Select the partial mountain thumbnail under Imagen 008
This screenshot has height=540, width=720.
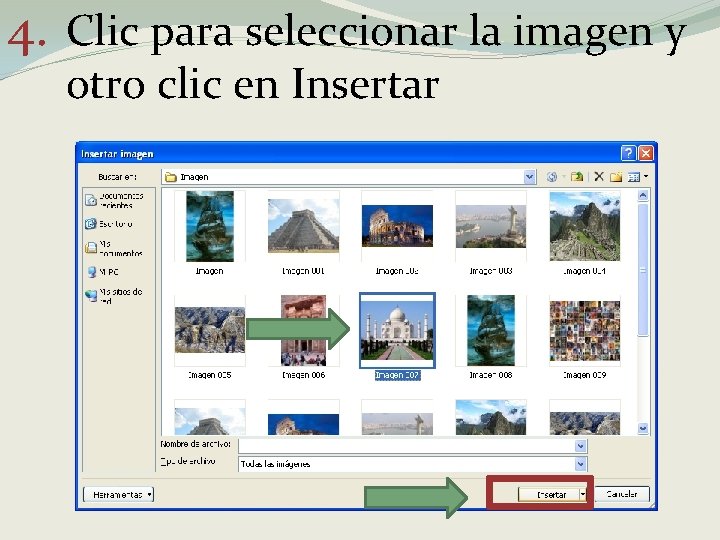(x=491, y=417)
